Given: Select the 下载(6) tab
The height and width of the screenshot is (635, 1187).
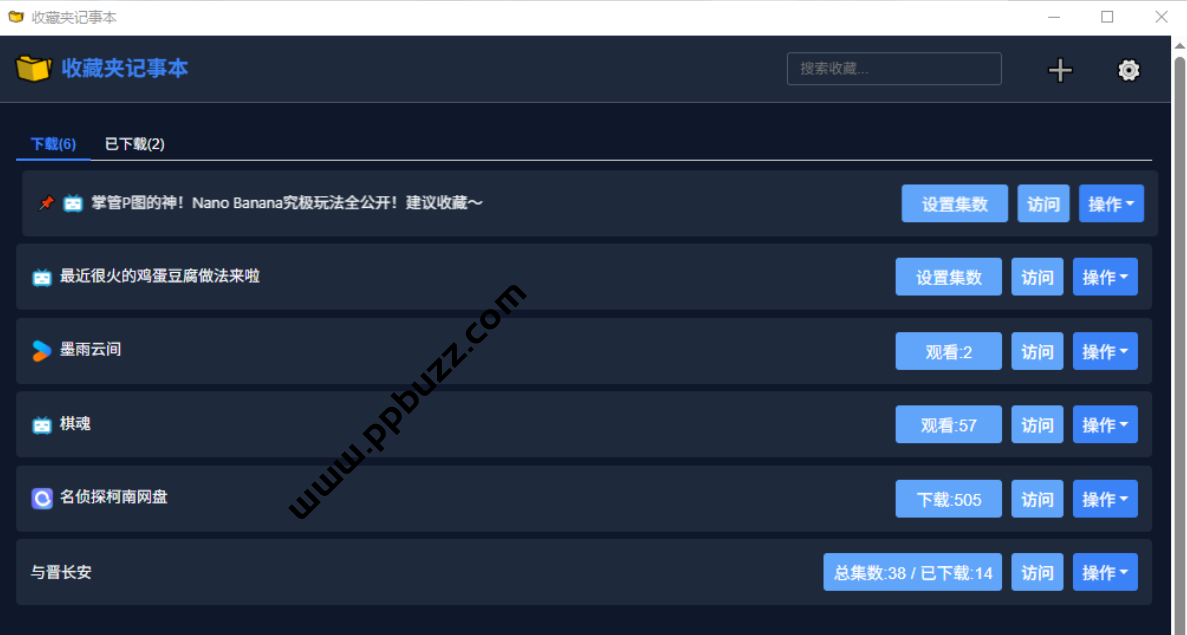Looking at the screenshot, I should [x=53, y=144].
